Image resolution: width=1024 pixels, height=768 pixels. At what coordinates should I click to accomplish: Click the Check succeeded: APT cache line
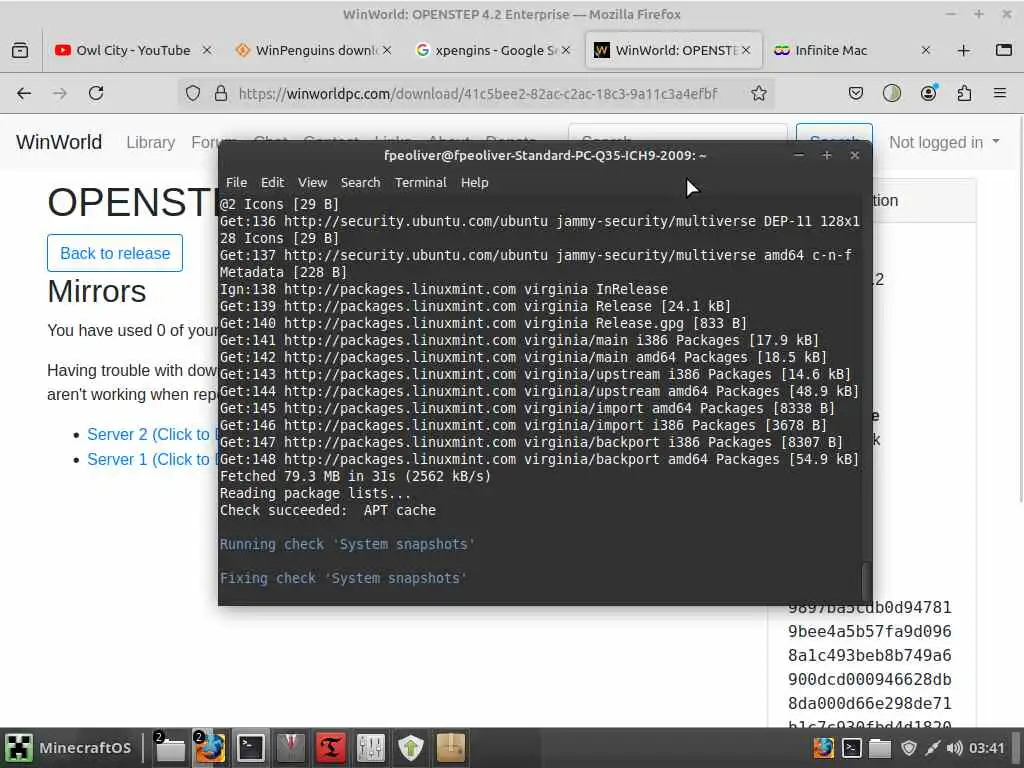(x=327, y=510)
